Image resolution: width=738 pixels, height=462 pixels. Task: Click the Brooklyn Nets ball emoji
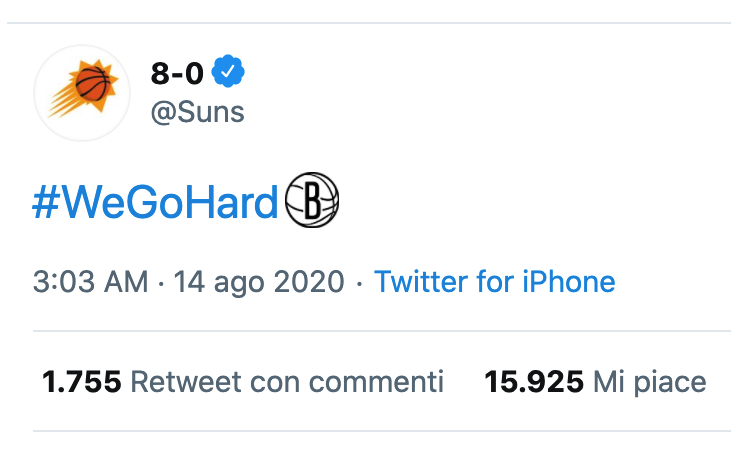click(312, 200)
